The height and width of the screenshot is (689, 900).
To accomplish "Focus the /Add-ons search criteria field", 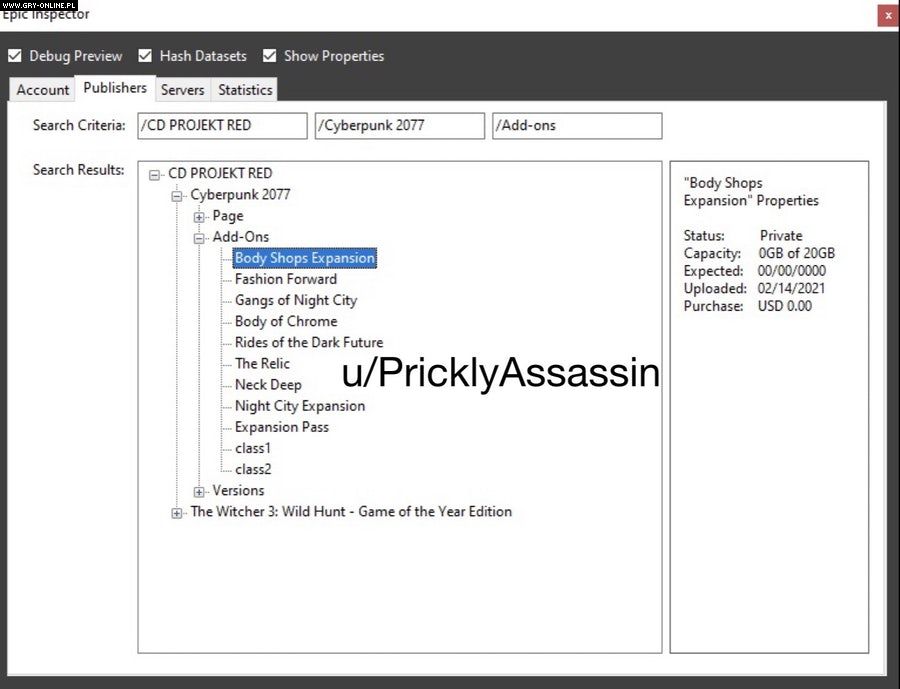I will [x=577, y=126].
